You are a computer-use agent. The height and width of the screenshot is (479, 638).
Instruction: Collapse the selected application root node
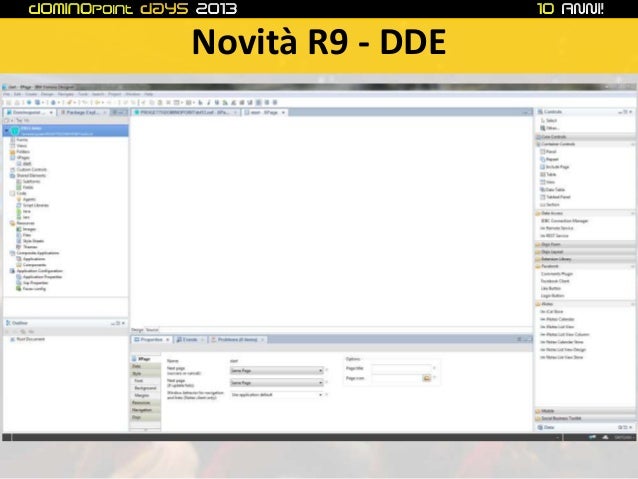[6, 130]
